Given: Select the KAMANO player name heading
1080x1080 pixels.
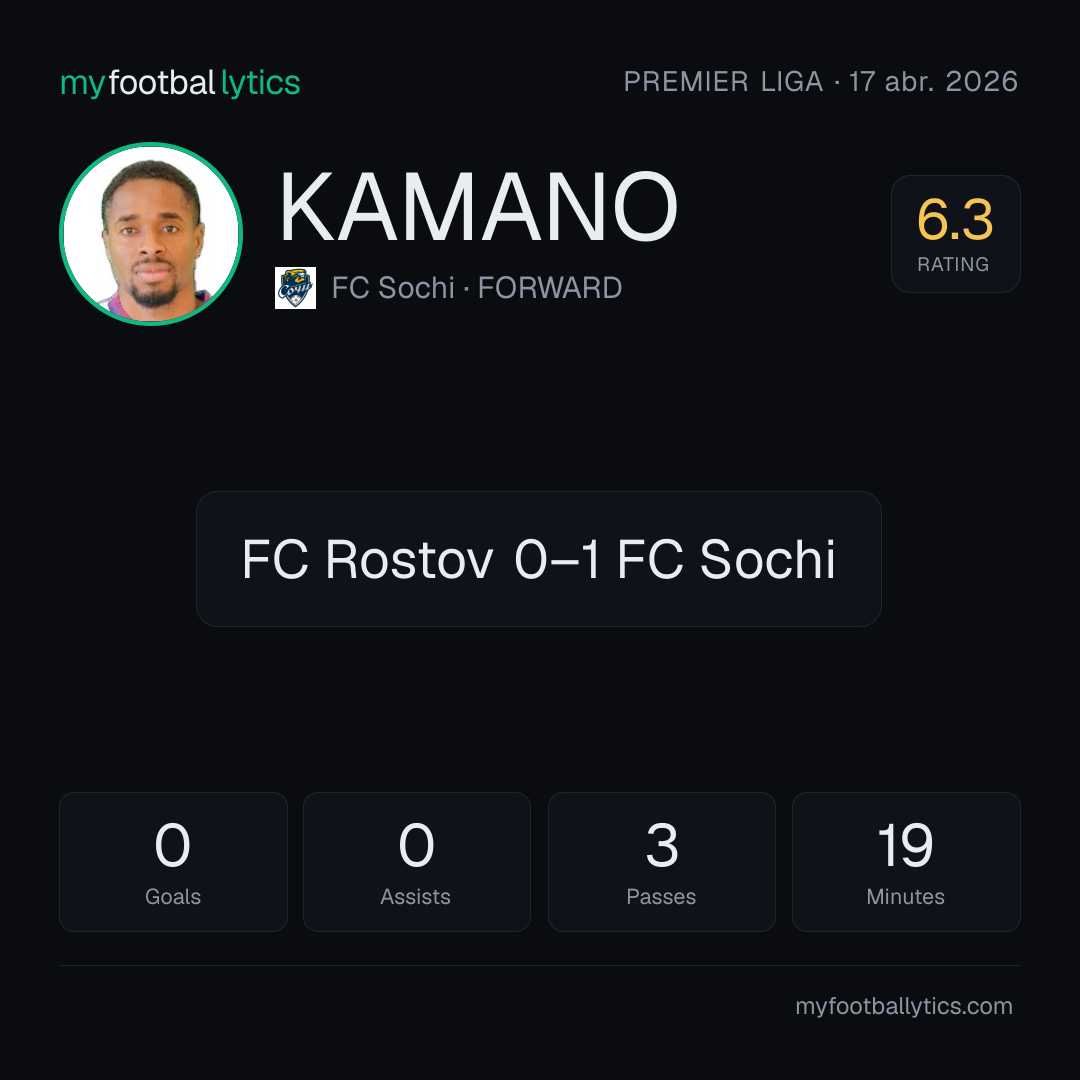Looking at the screenshot, I should [x=479, y=207].
